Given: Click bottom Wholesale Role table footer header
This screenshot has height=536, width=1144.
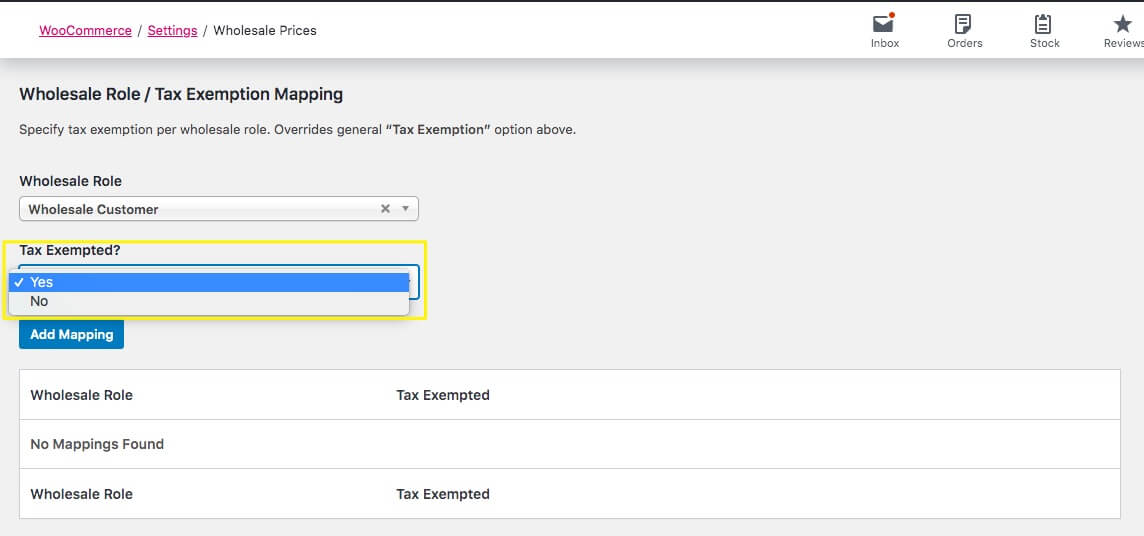Looking at the screenshot, I should tap(82, 494).
